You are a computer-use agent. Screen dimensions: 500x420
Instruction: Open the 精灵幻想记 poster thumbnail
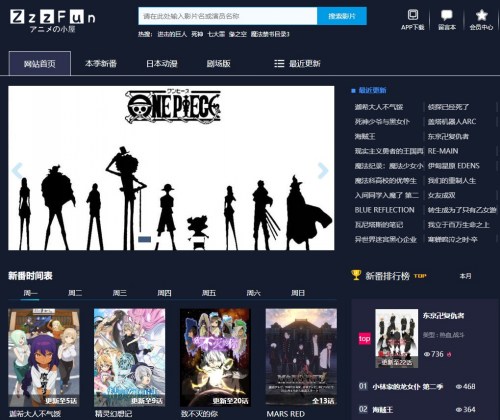click(x=129, y=357)
